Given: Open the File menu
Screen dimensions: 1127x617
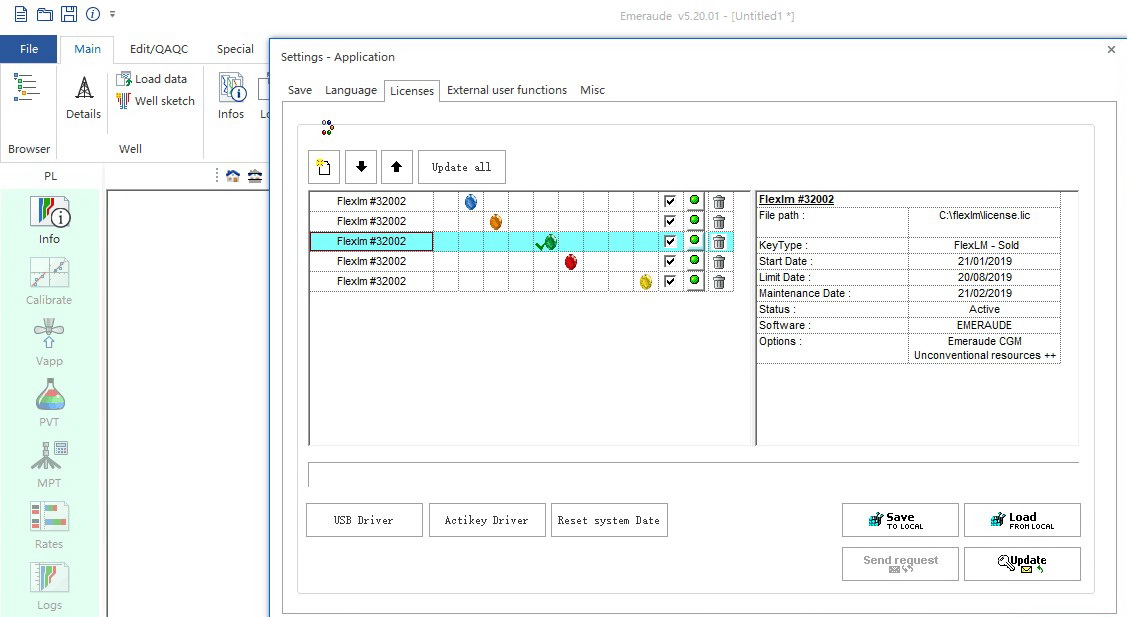Looking at the screenshot, I should coord(29,49).
